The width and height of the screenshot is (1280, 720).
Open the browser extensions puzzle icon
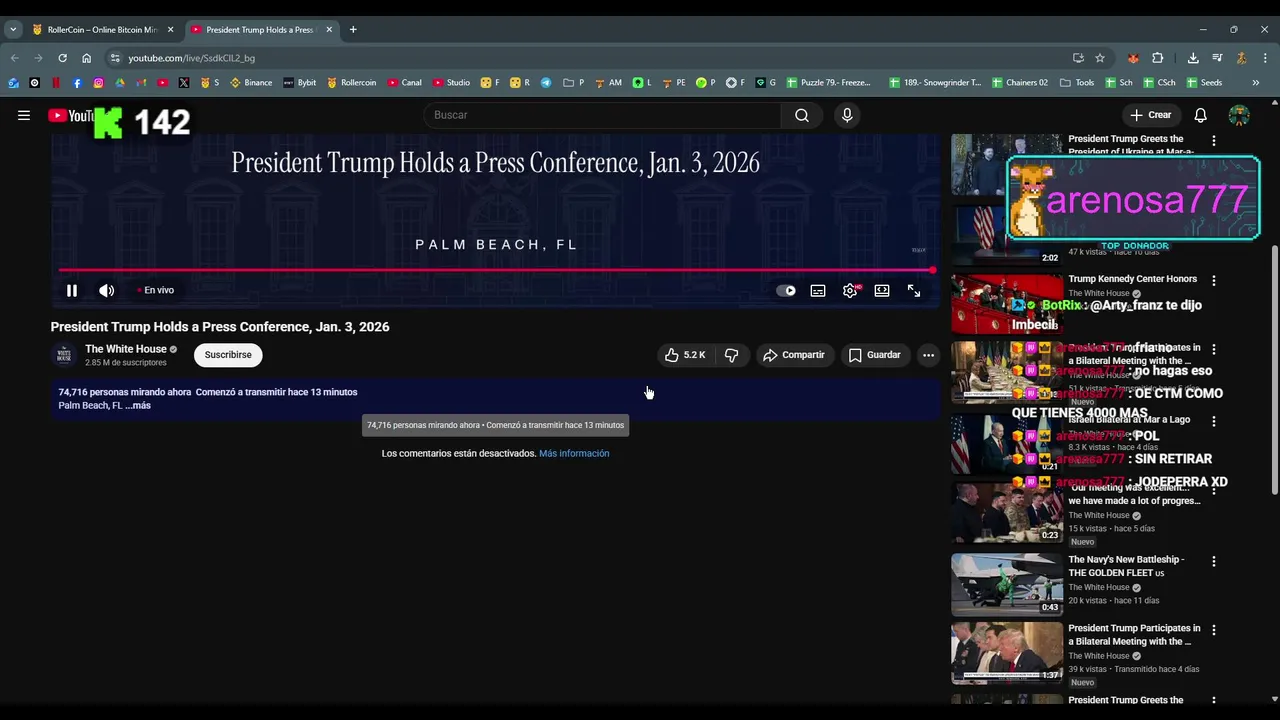1158,58
